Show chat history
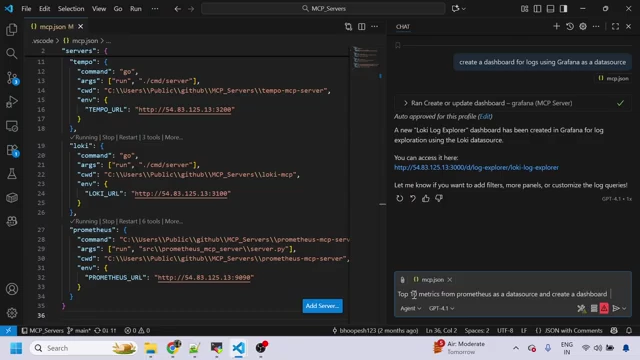640x360 pixels. (570, 27)
